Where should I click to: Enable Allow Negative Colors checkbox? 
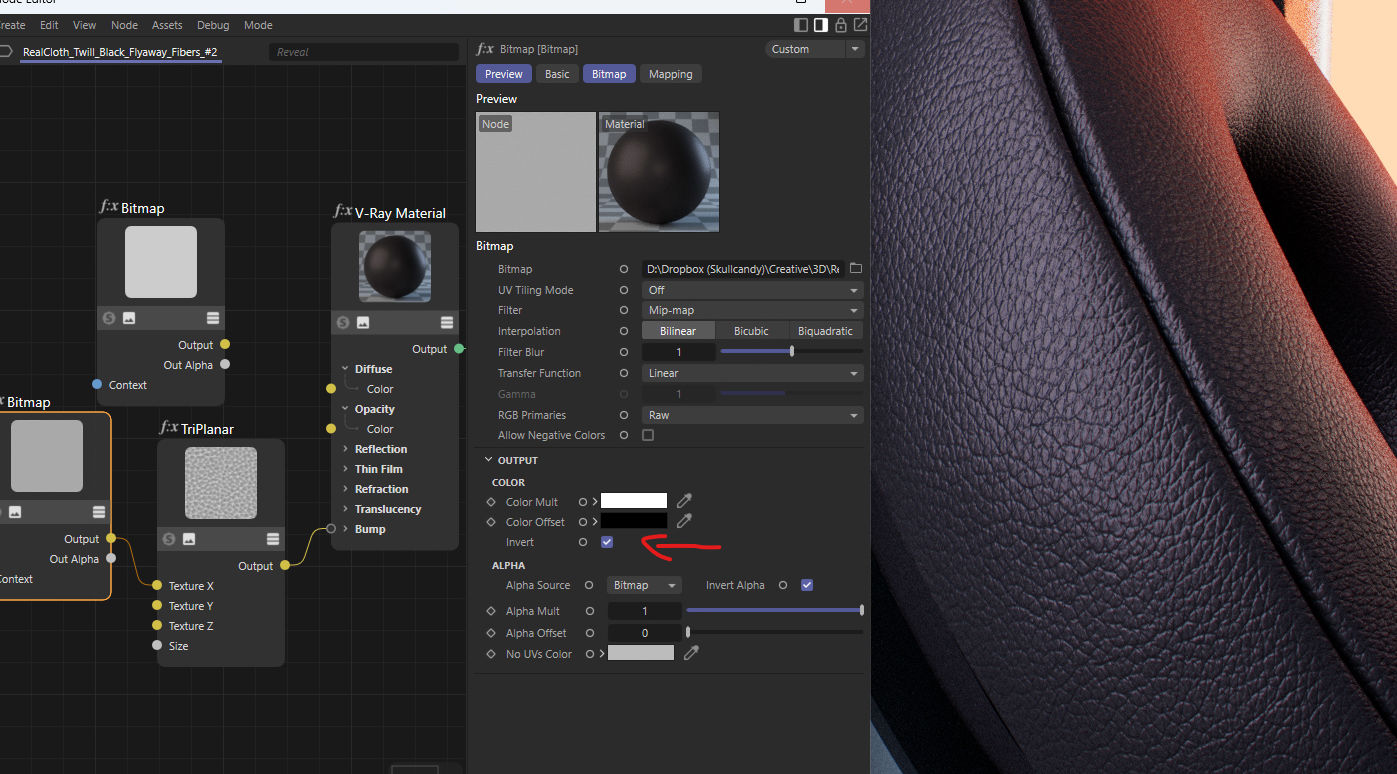pos(648,435)
